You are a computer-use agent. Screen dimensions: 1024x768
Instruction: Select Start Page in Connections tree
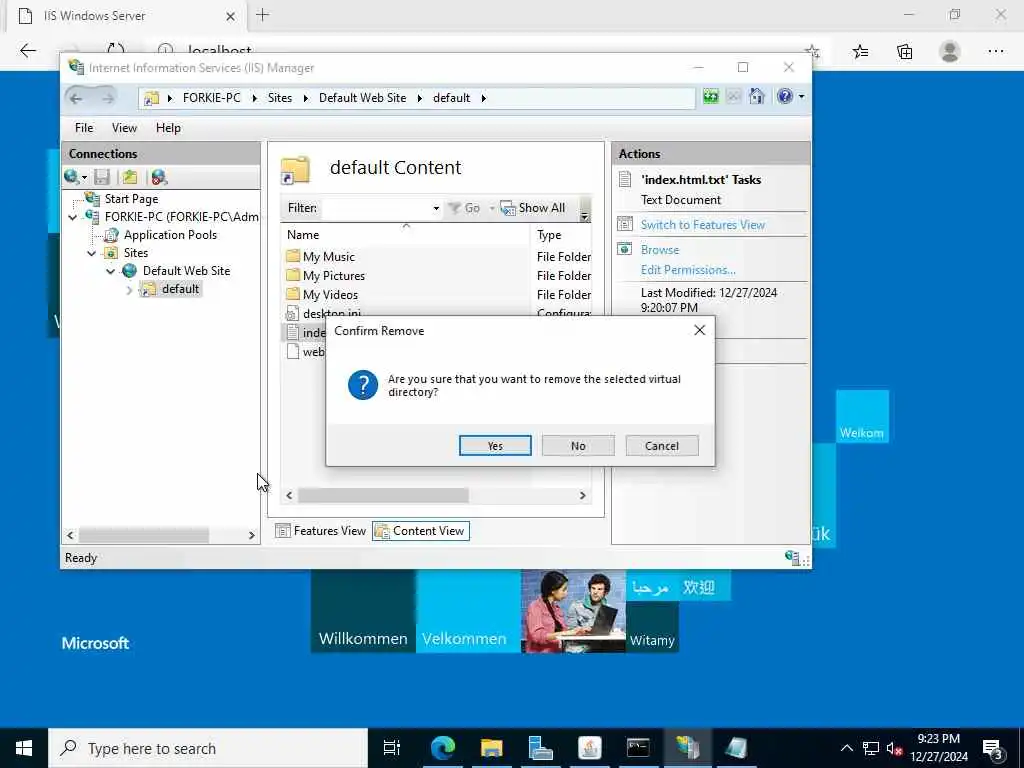pos(131,199)
